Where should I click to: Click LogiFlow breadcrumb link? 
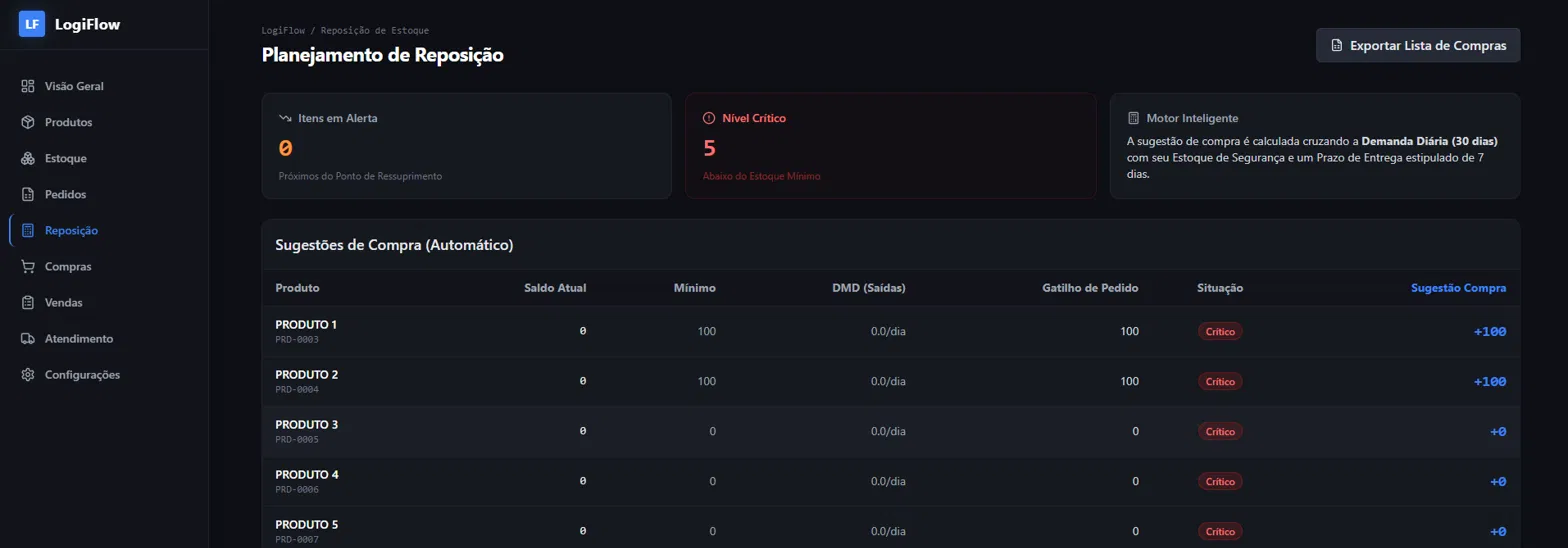(x=284, y=31)
